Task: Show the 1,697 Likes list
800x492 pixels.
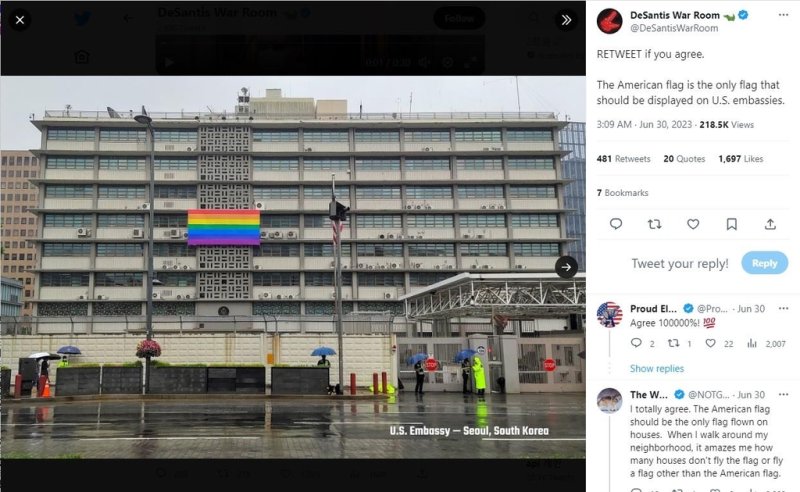Action: coord(741,159)
